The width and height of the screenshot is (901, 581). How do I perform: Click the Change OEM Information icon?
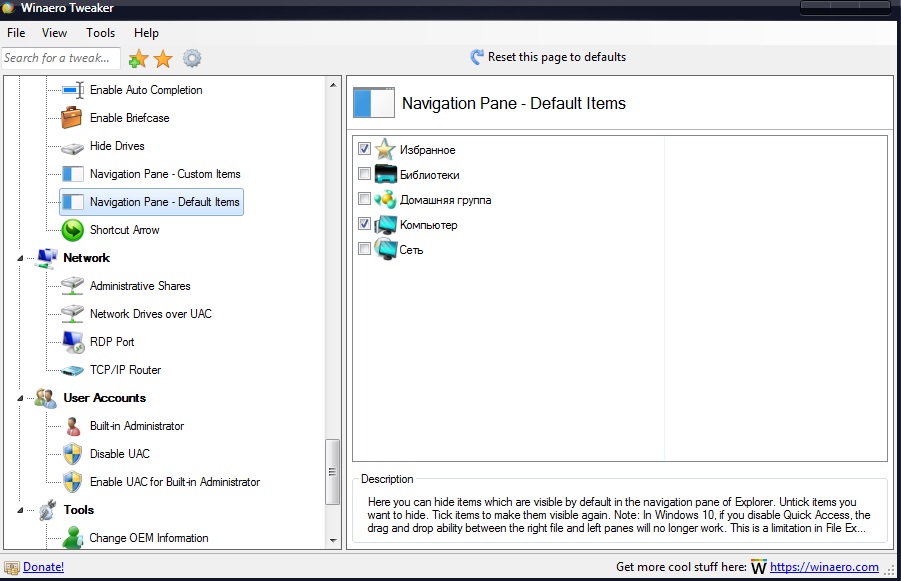click(x=73, y=538)
